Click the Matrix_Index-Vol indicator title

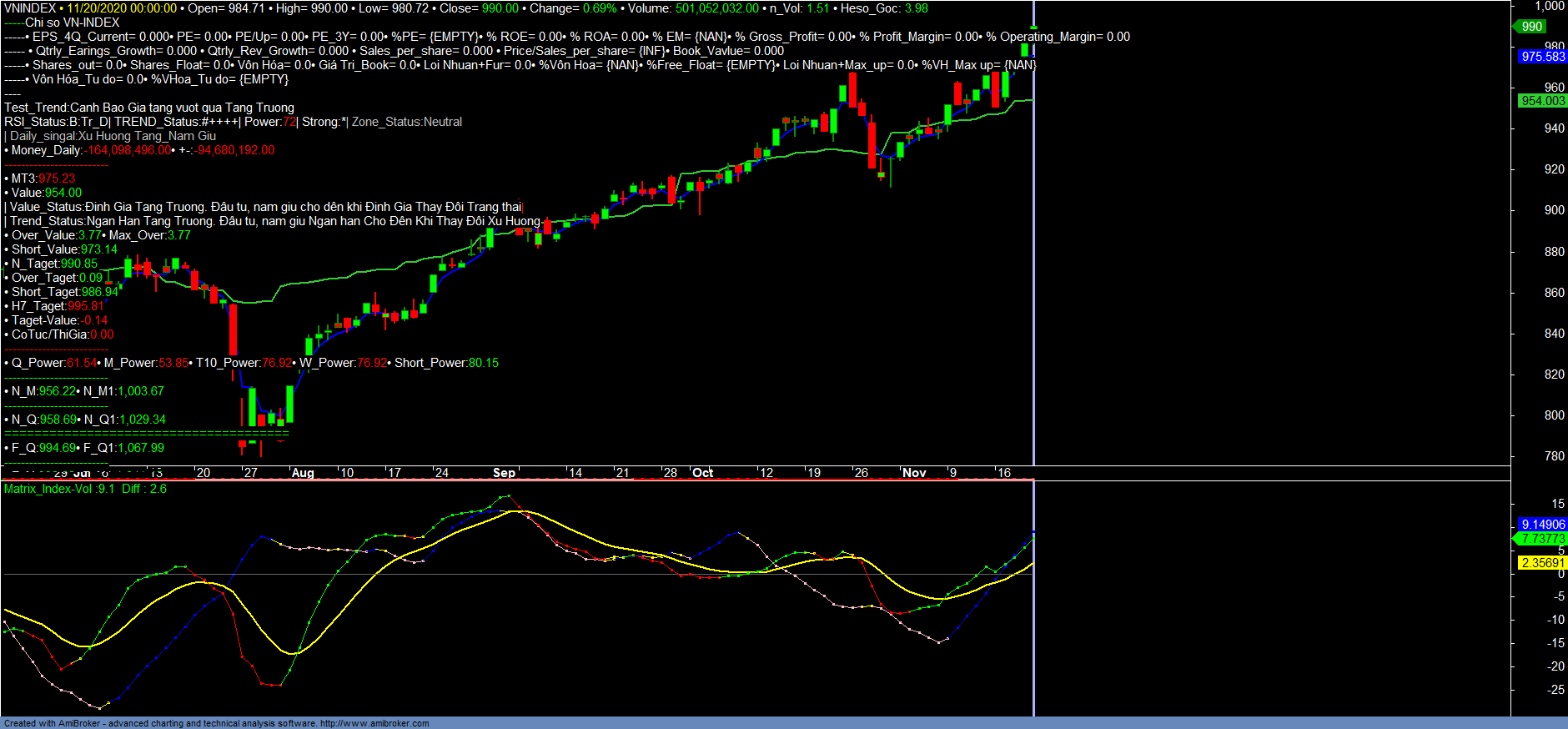pyautogui.click(x=58, y=489)
